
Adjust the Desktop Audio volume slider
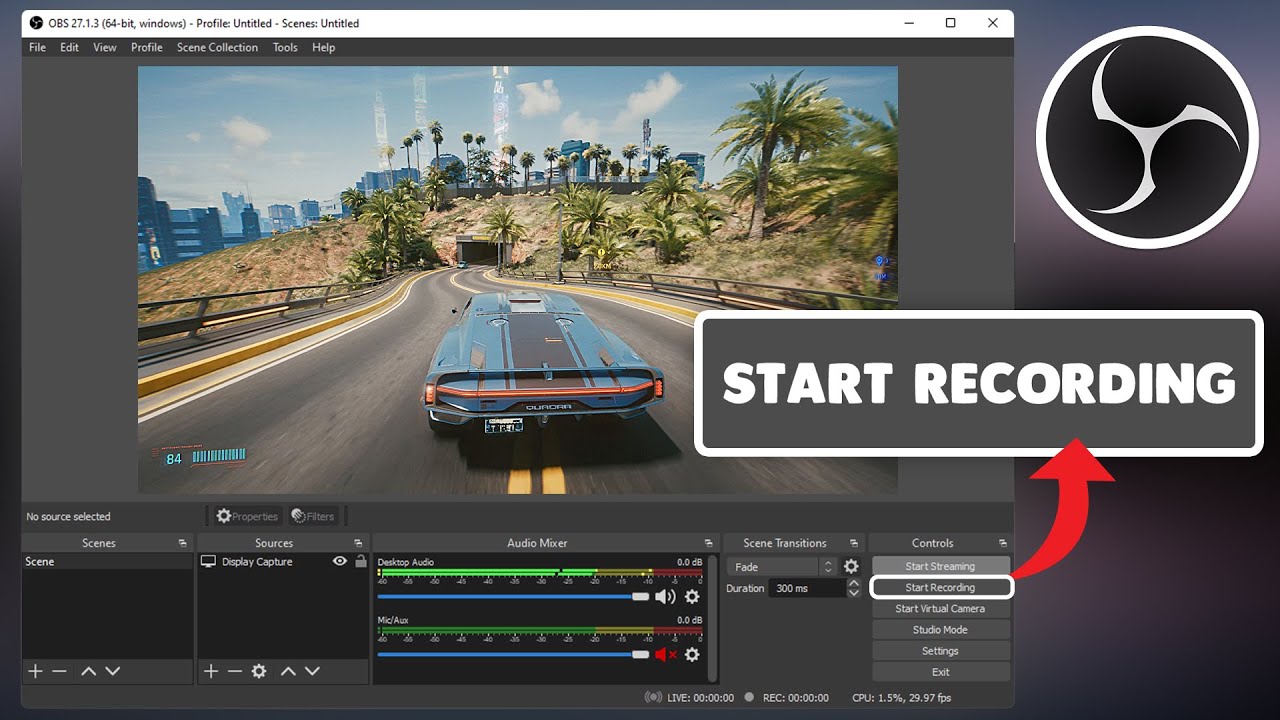click(x=514, y=597)
